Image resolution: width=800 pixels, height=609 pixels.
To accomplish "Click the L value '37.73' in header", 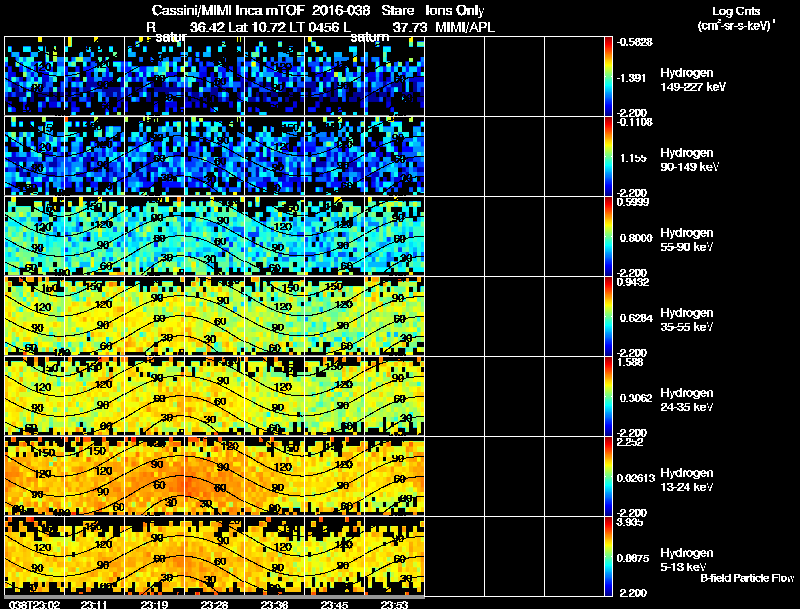I will click(x=409, y=27).
